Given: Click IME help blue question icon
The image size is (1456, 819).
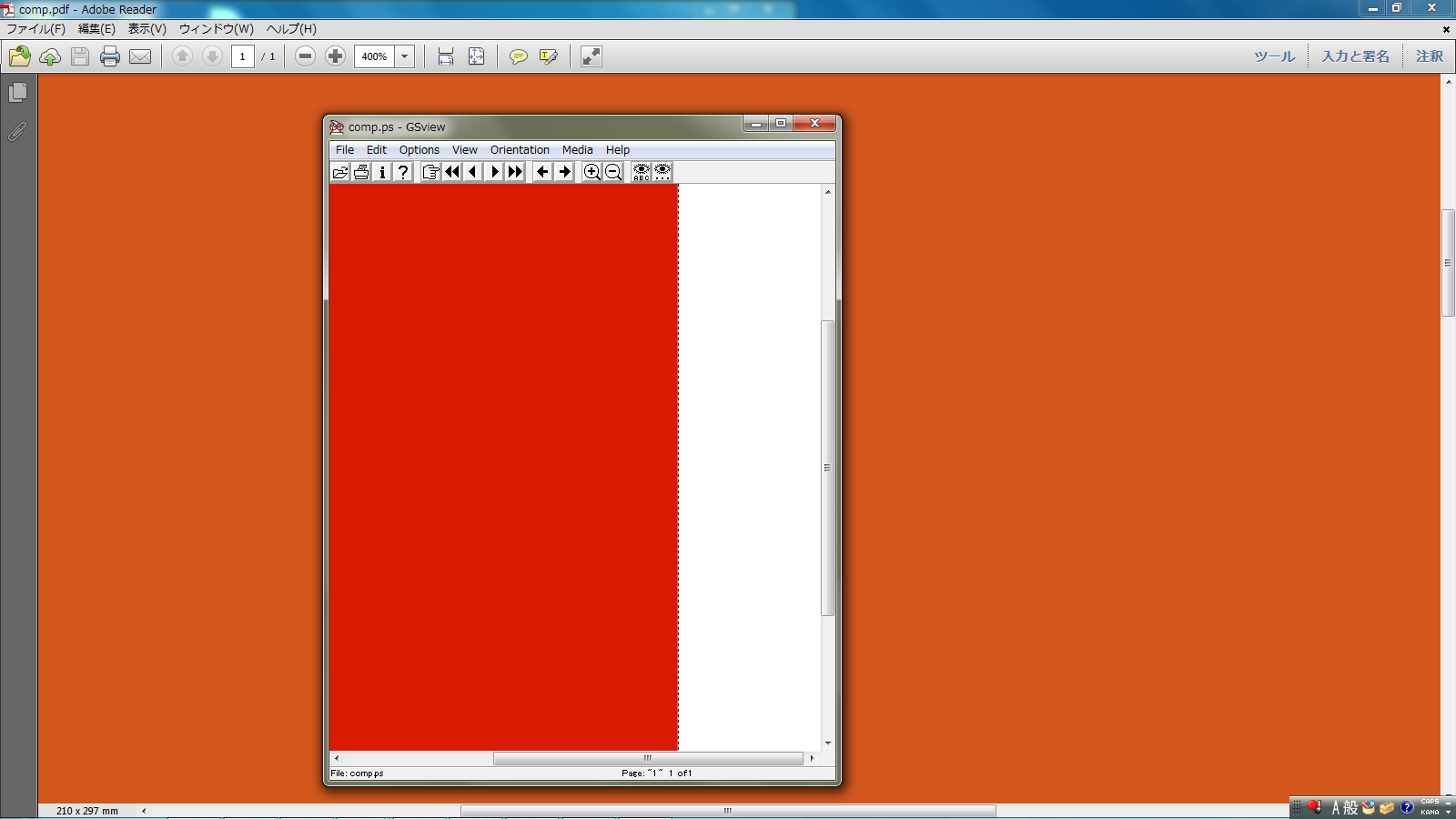Looking at the screenshot, I should click(x=1407, y=808).
